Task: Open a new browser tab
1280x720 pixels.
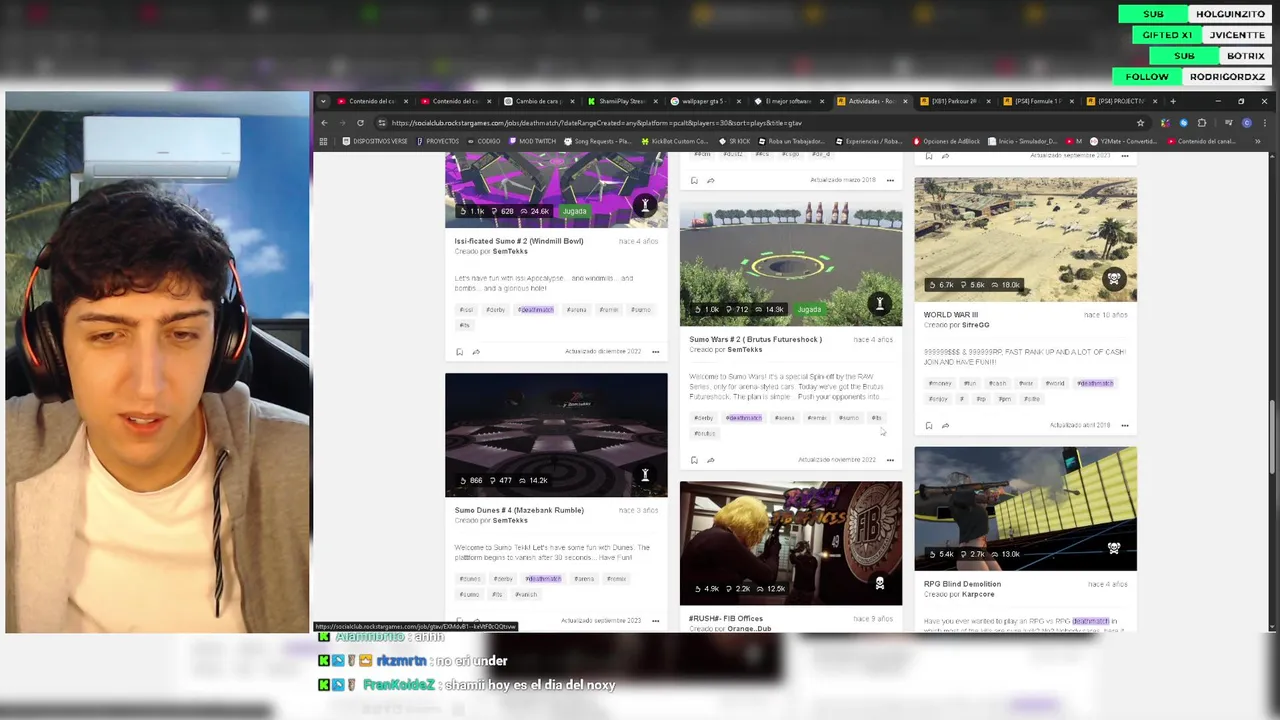Action: point(1173,101)
